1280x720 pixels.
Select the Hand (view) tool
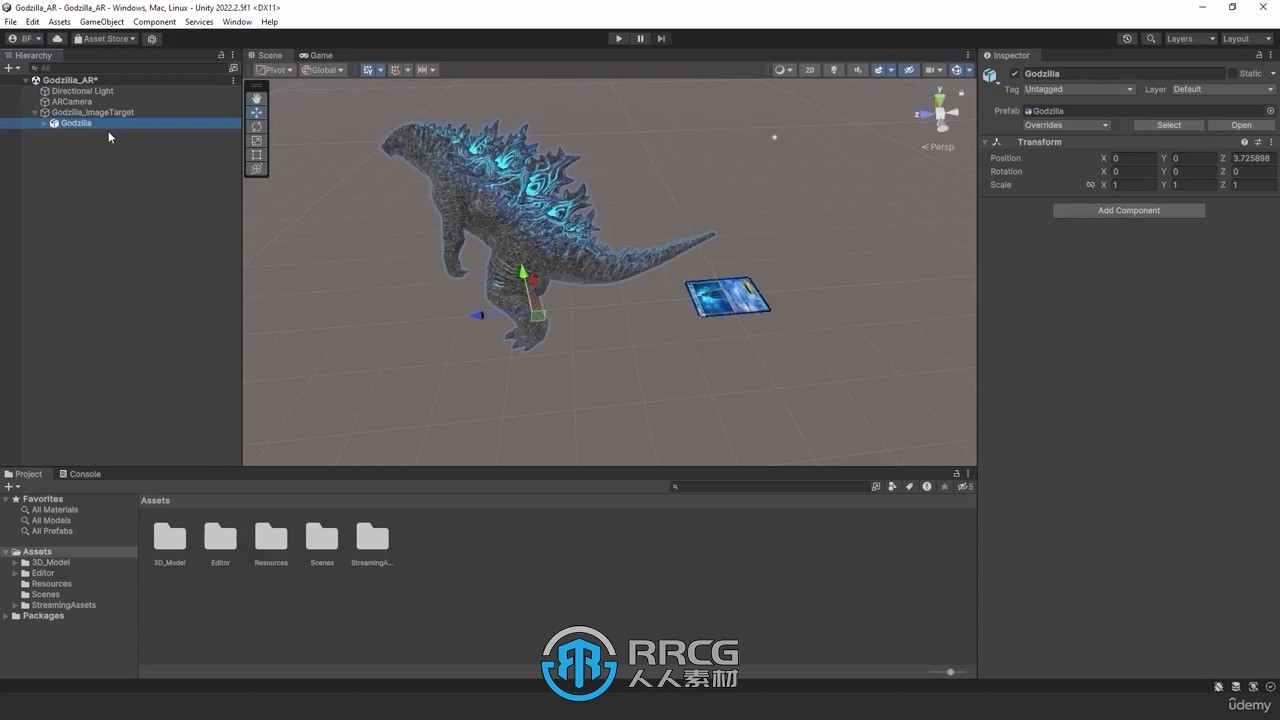[257, 98]
